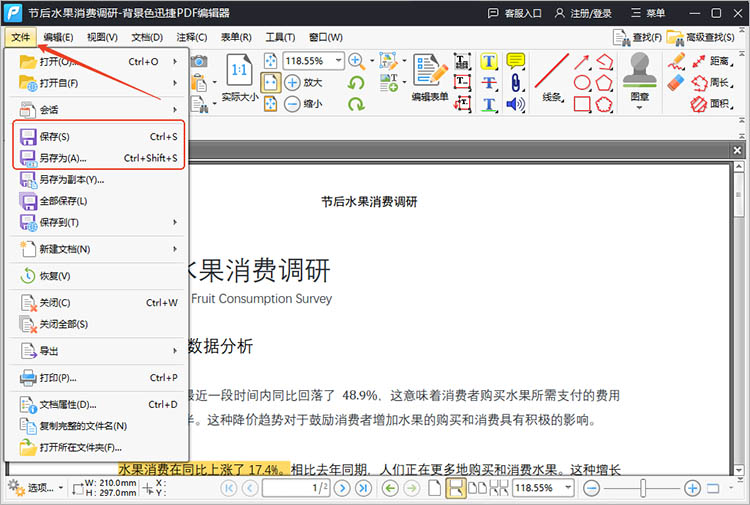Toggle two-page facing layout in status bar

click(477, 488)
